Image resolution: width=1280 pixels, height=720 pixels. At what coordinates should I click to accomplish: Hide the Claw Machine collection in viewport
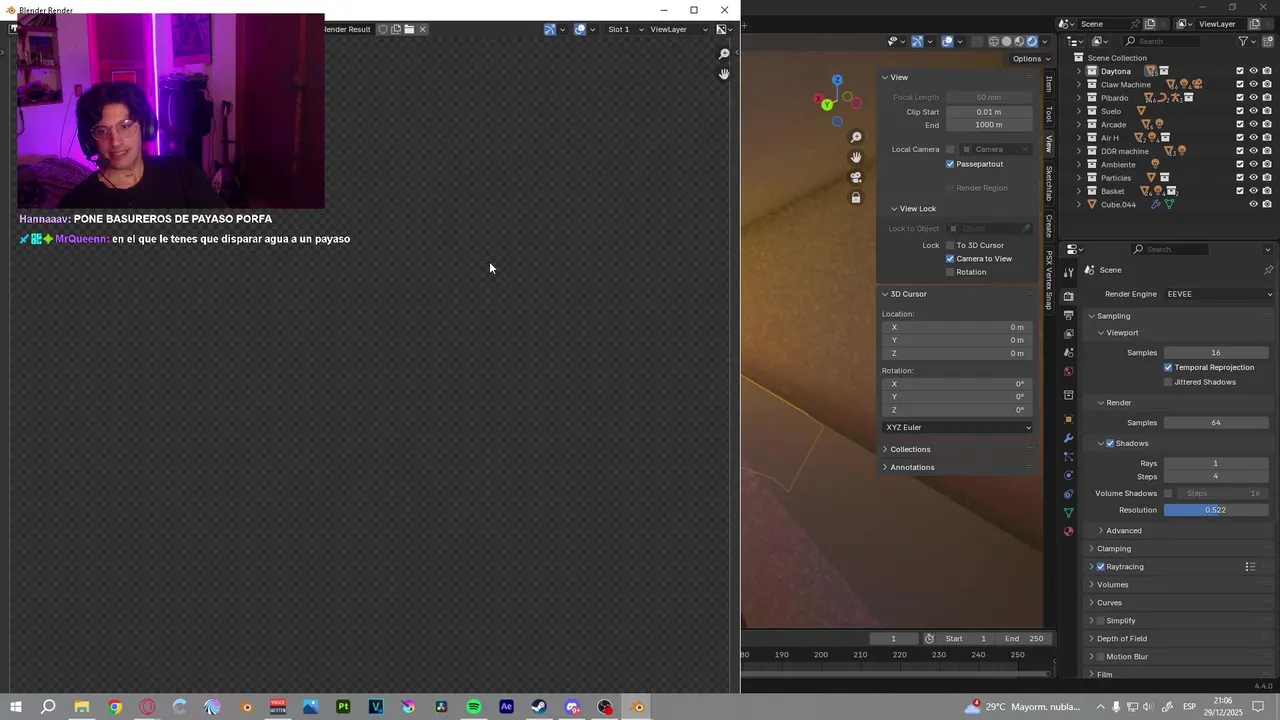(x=1253, y=85)
